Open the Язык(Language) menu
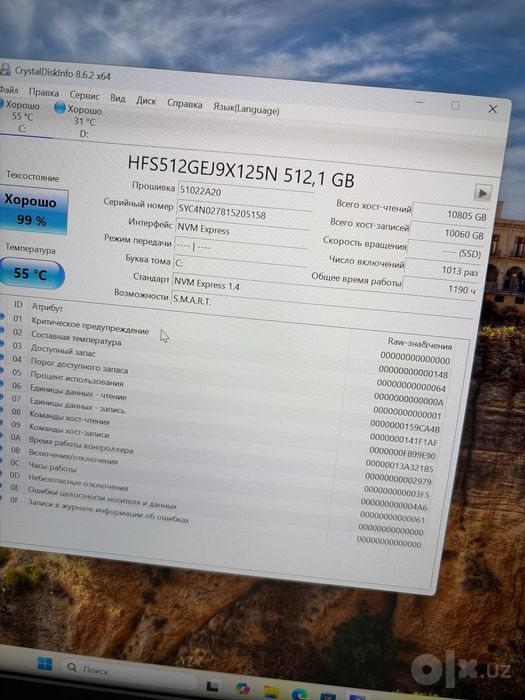 tap(246, 109)
